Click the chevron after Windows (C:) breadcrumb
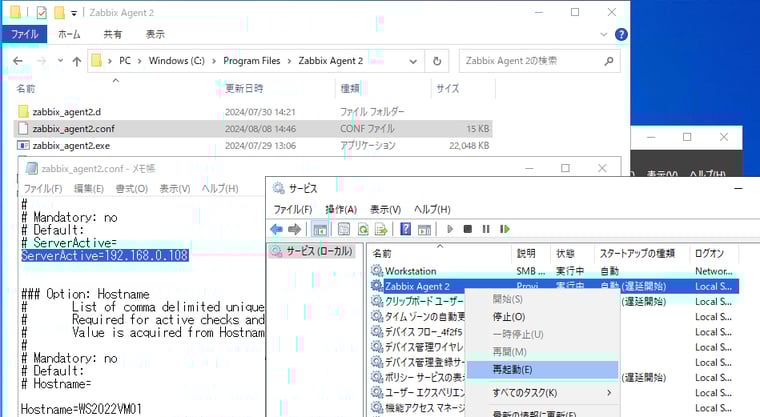 (214, 61)
